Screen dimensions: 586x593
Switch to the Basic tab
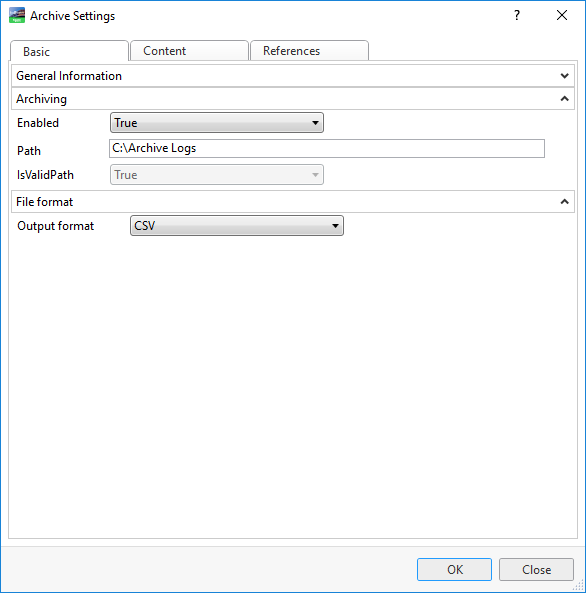pyautogui.click(x=69, y=51)
